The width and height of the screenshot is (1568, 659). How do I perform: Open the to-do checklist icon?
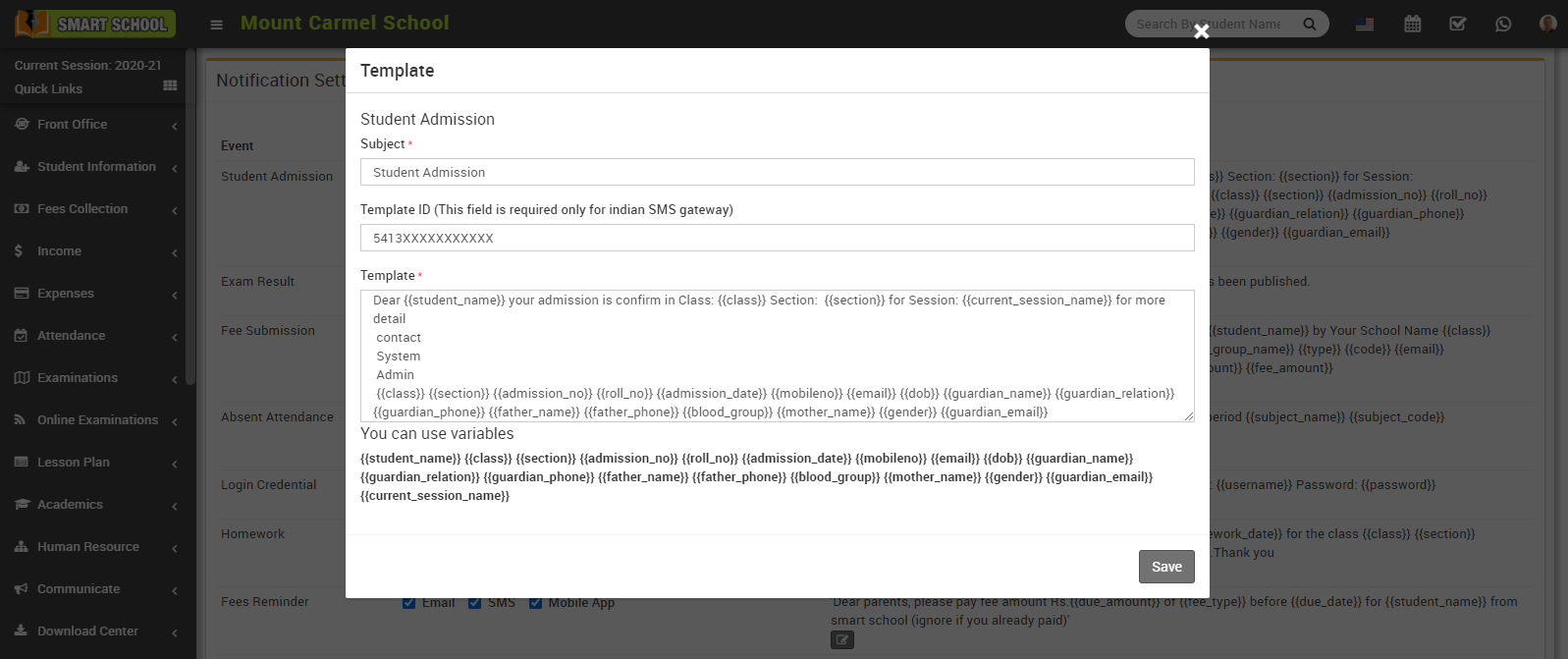tap(1457, 23)
